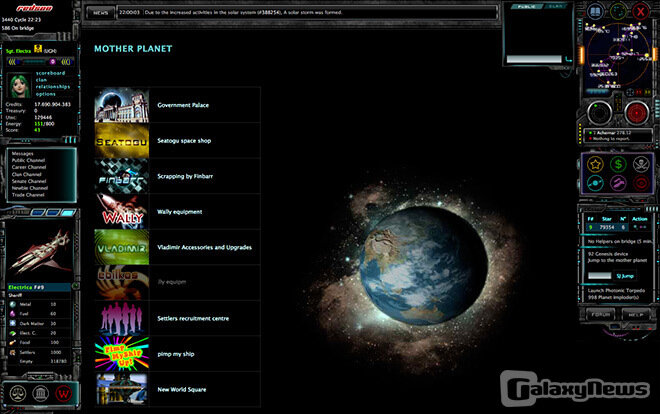Click the red X icon above radar
The height and width of the screenshot is (414, 660).
[x=640, y=13]
